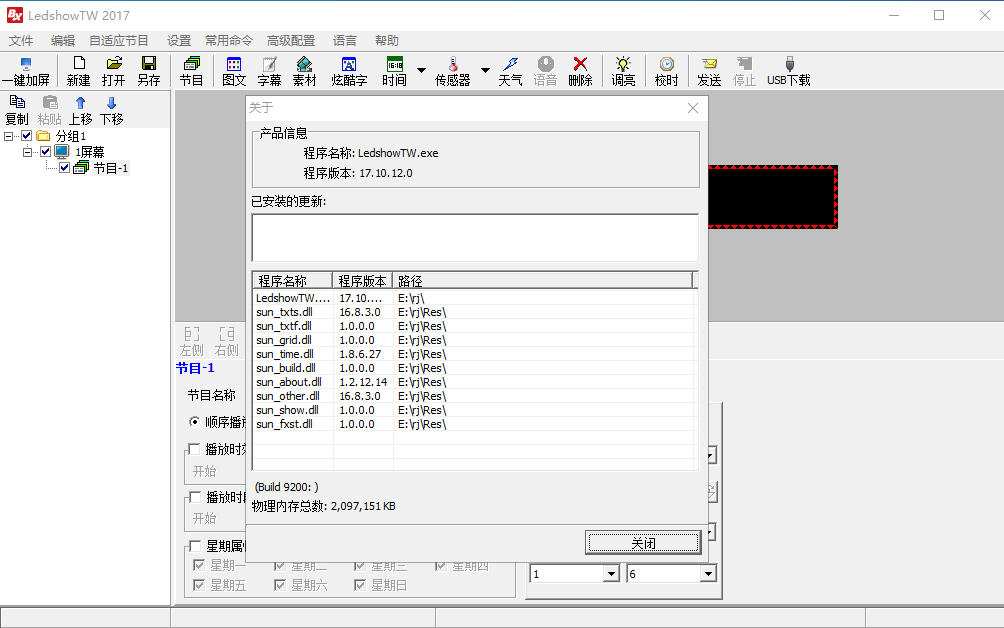1004x628 pixels.
Task: Click the black LED screen preview
Action: [773, 197]
